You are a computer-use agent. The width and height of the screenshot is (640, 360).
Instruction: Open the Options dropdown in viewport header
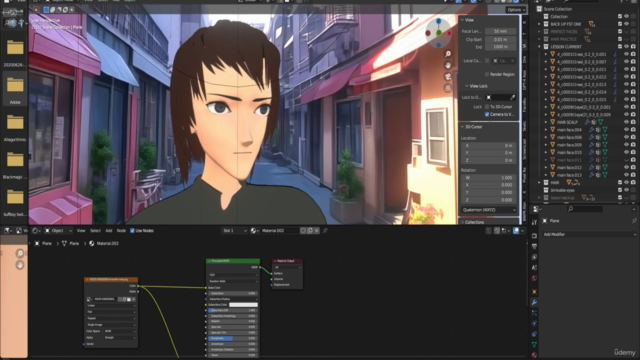point(516,10)
